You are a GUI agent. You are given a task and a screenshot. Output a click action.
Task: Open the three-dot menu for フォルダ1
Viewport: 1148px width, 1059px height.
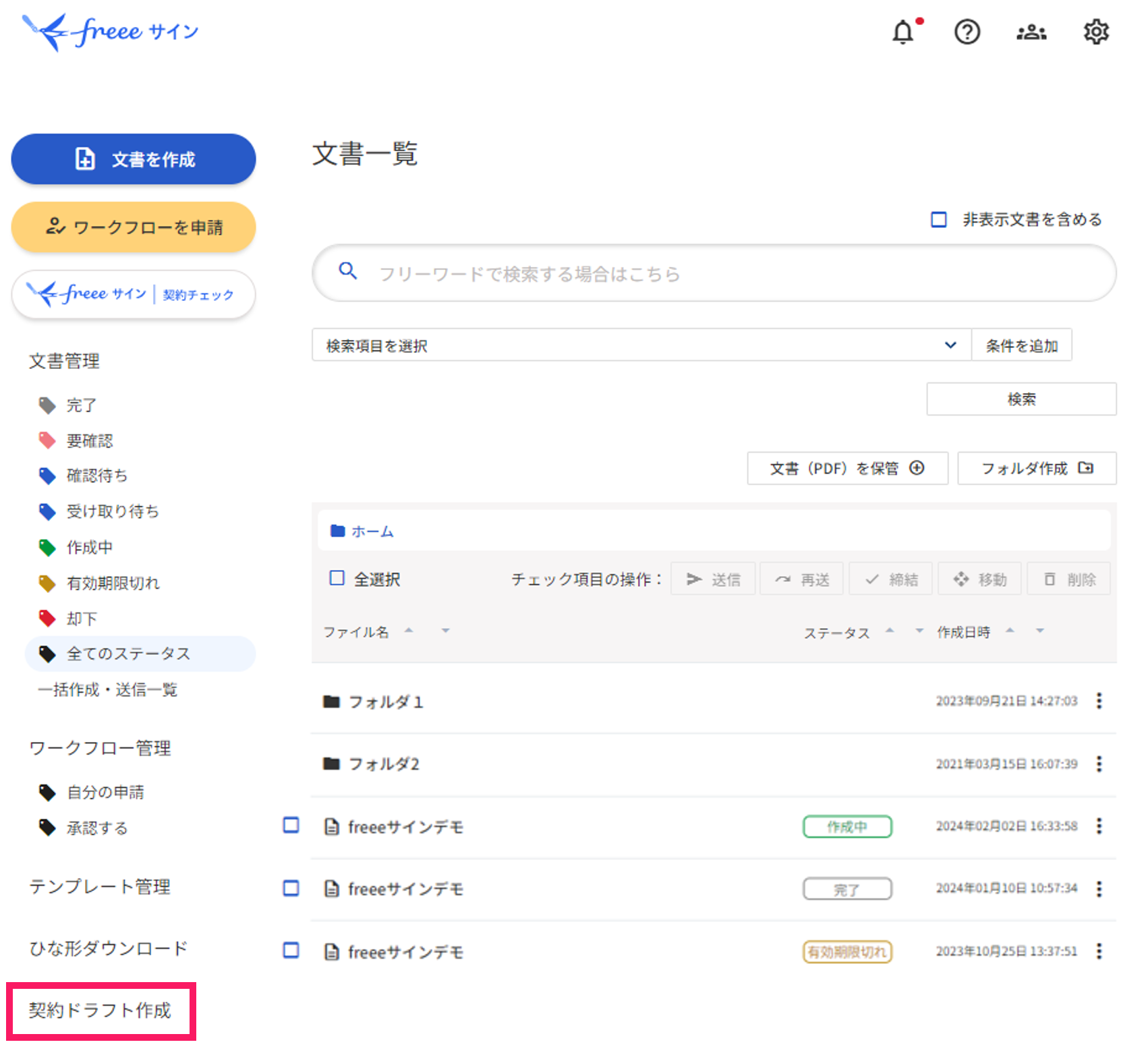(x=1099, y=701)
